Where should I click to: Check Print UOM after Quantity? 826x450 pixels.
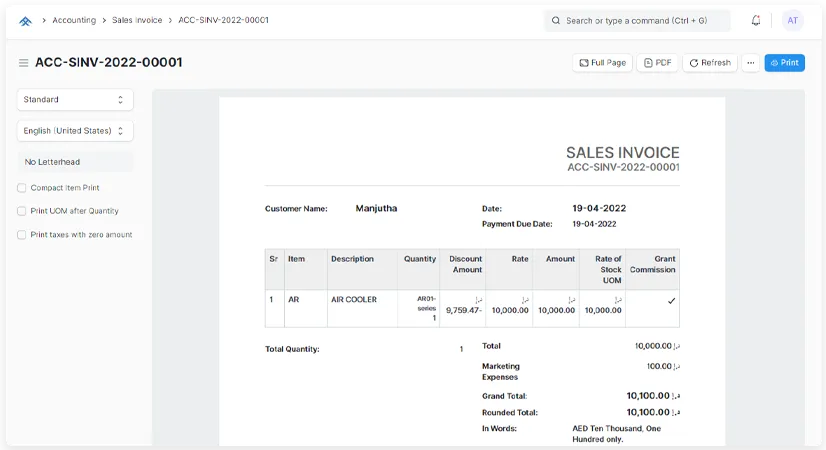pos(22,211)
